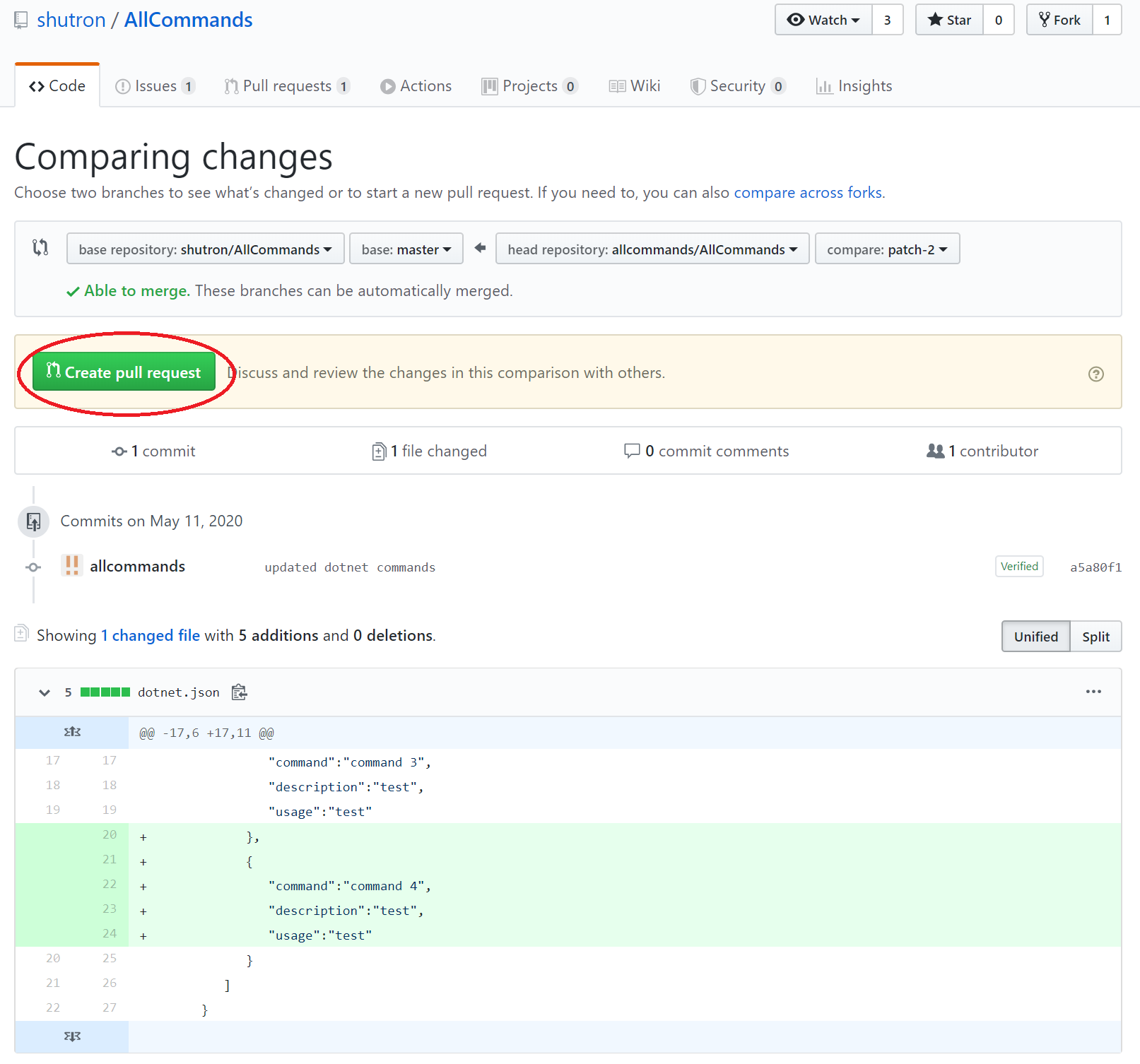Switch to Split diff view

coord(1095,637)
